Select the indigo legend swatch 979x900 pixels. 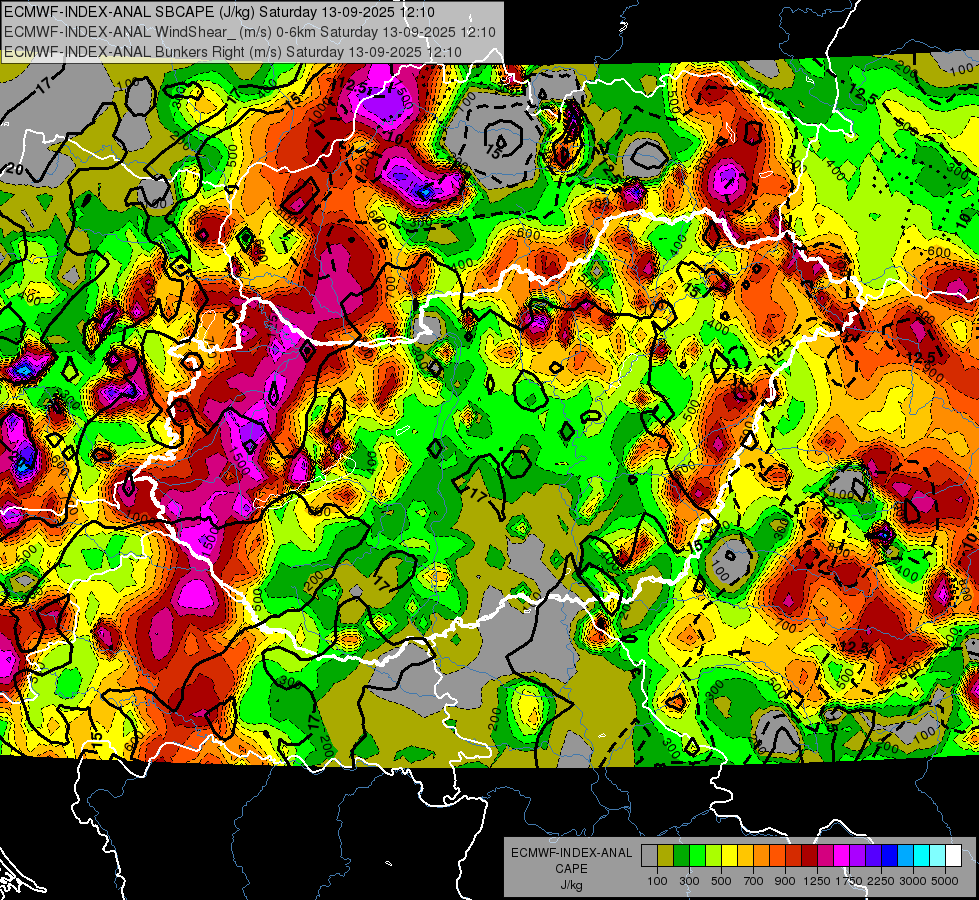(x=873, y=855)
